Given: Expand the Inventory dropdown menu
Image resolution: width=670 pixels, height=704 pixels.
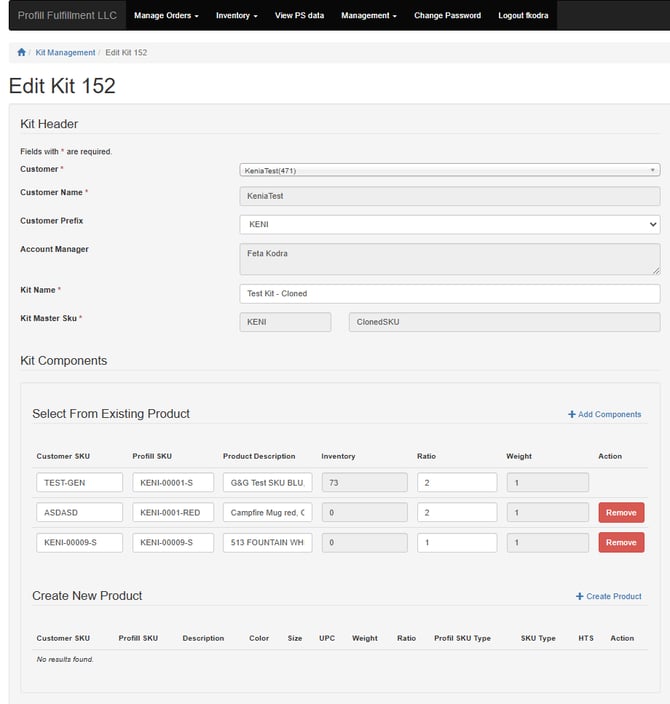Looking at the screenshot, I should click(x=237, y=16).
